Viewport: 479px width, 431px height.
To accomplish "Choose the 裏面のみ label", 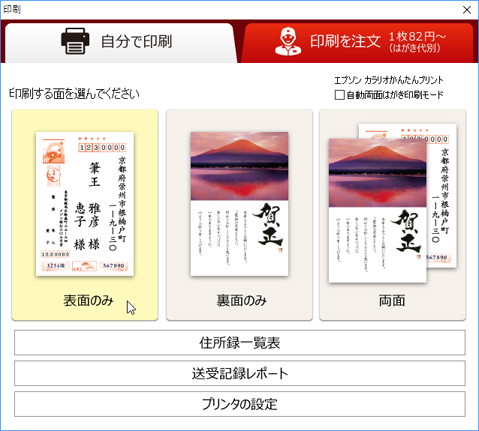I will pos(241,301).
